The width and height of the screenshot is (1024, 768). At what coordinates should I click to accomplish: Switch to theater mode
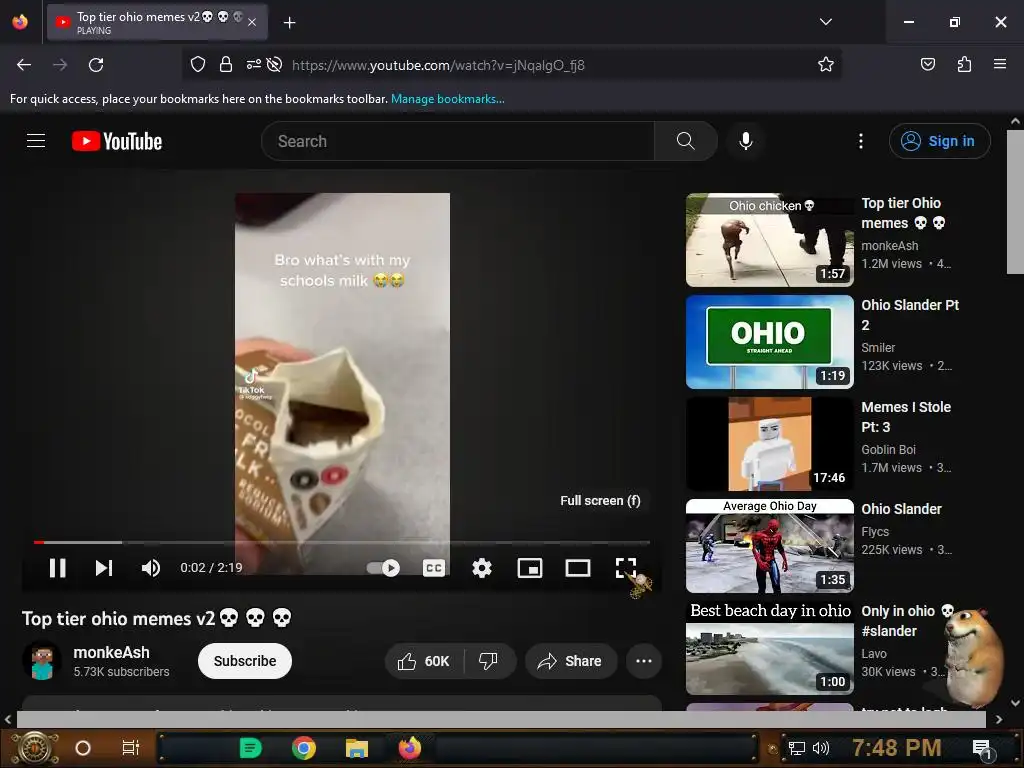(x=577, y=568)
